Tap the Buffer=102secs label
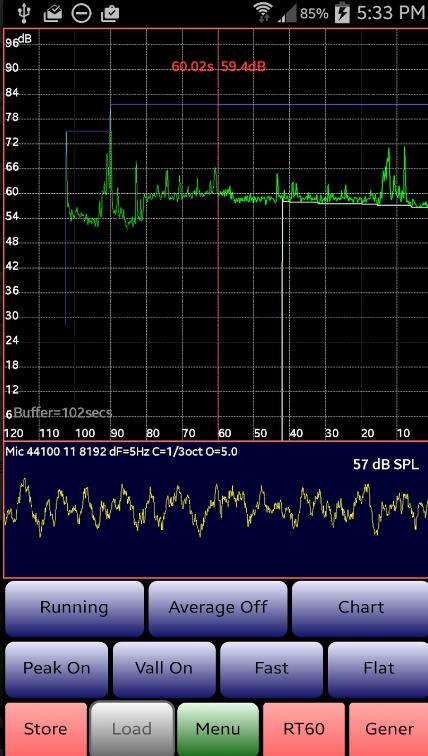The height and width of the screenshot is (756, 428). 63,413
